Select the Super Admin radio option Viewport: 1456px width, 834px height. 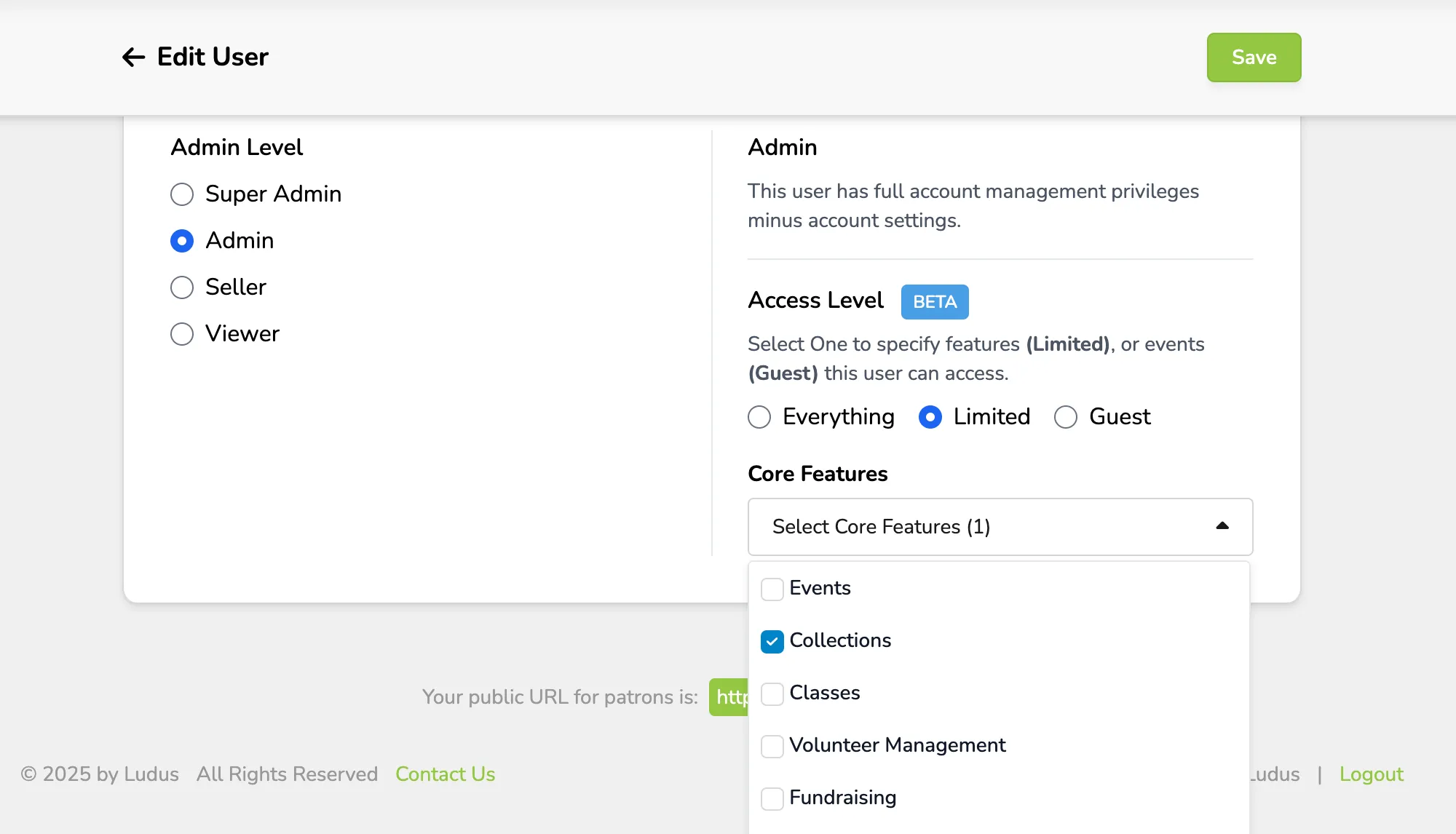coord(182,194)
